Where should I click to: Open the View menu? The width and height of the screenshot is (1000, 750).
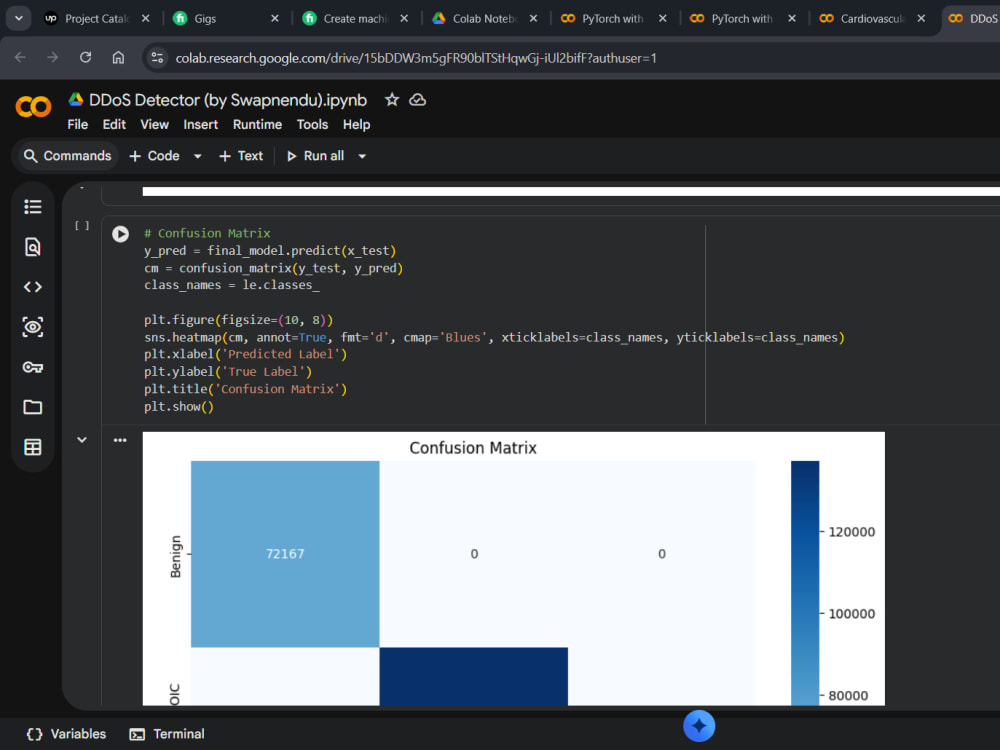[154, 124]
